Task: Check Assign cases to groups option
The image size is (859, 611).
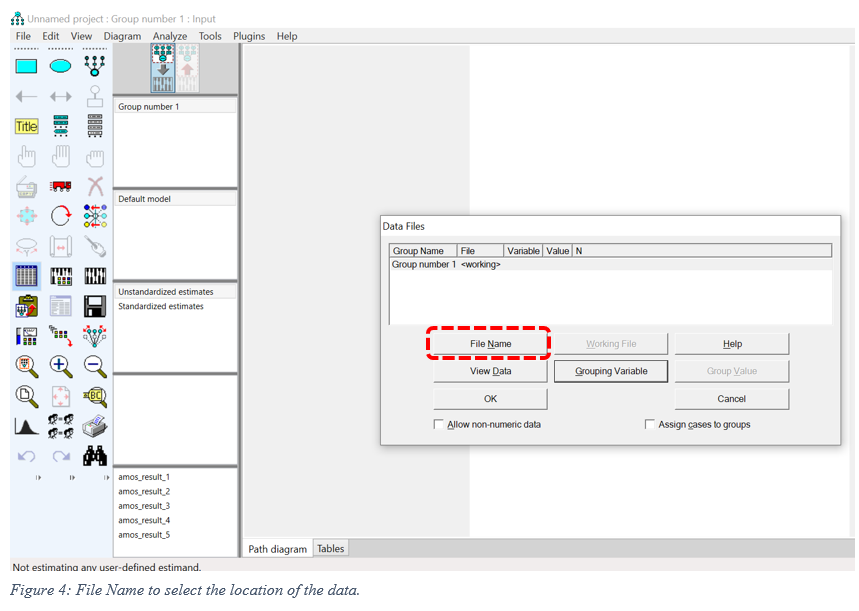Action: 650,425
